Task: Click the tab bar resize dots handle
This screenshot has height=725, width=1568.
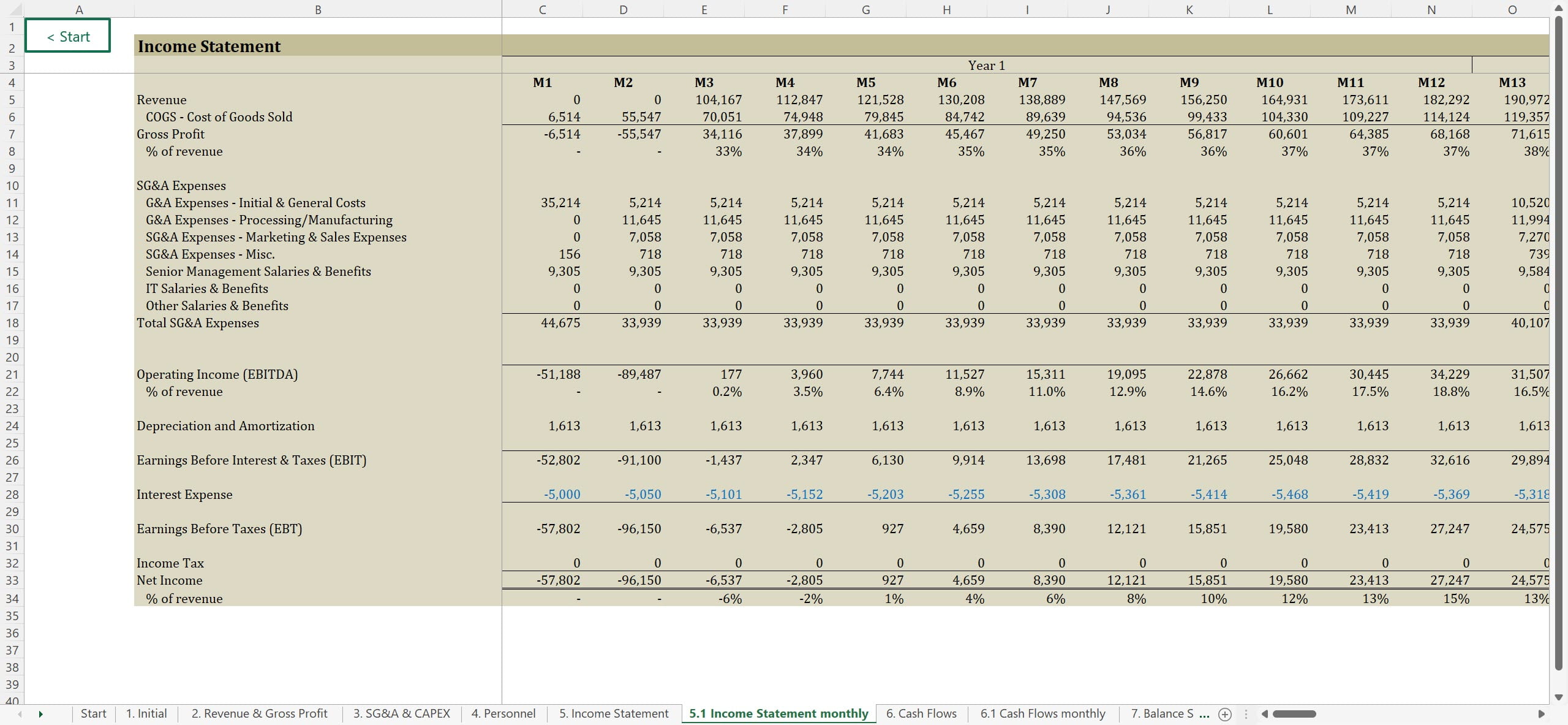Action: coord(1246,714)
